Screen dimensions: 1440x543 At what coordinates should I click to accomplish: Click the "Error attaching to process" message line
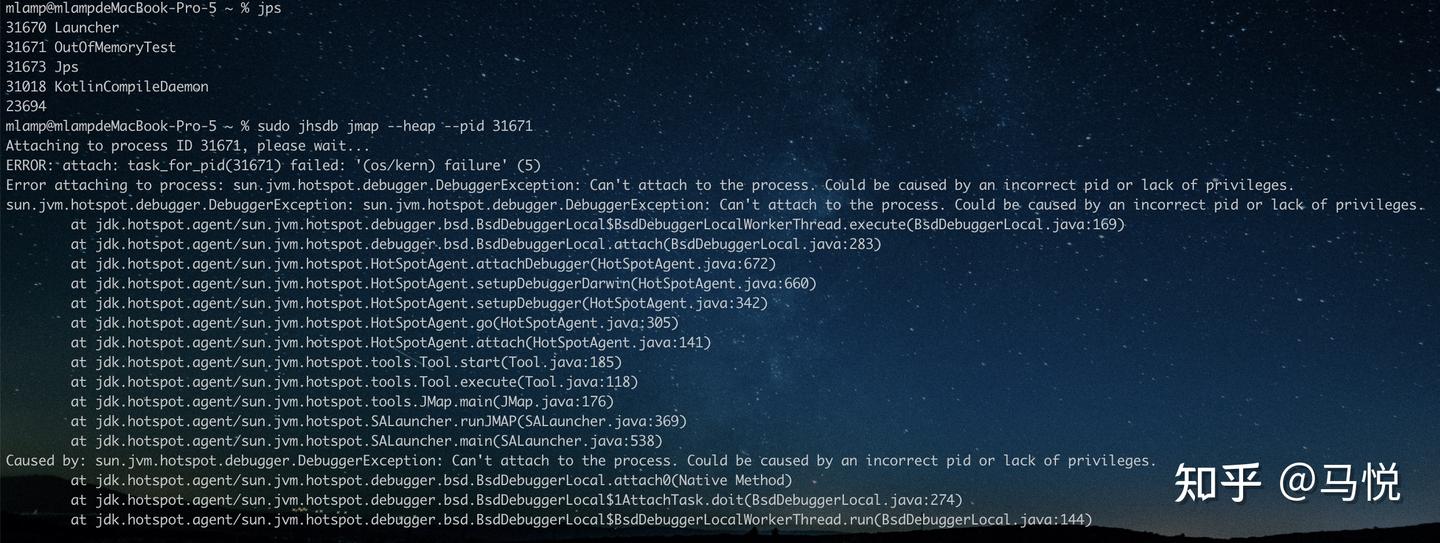click(649, 185)
